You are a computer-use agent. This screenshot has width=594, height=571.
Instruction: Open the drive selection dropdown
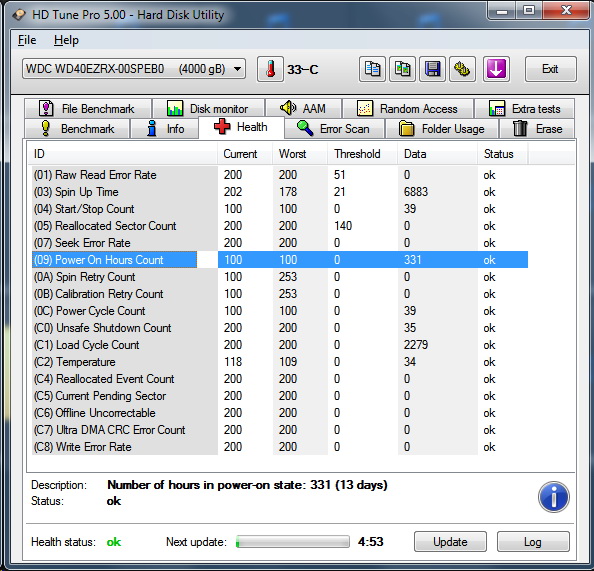coord(134,69)
